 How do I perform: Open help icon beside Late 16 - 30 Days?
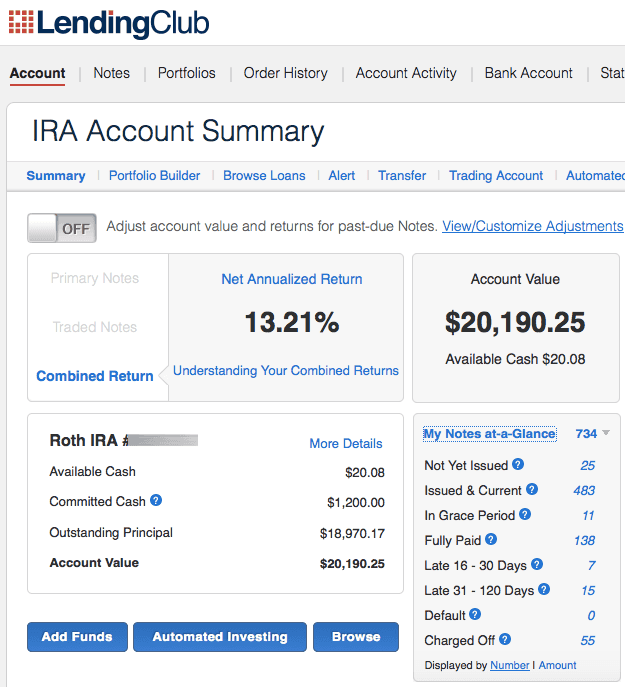point(537,564)
